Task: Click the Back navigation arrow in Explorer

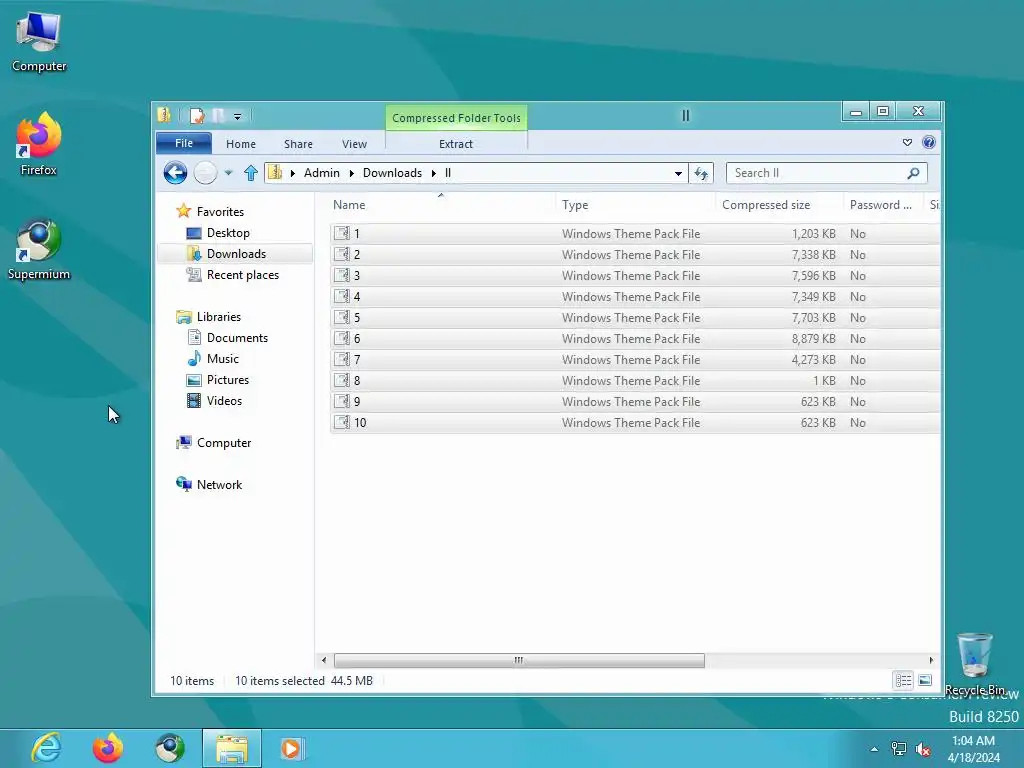Action: coord(175,173)
